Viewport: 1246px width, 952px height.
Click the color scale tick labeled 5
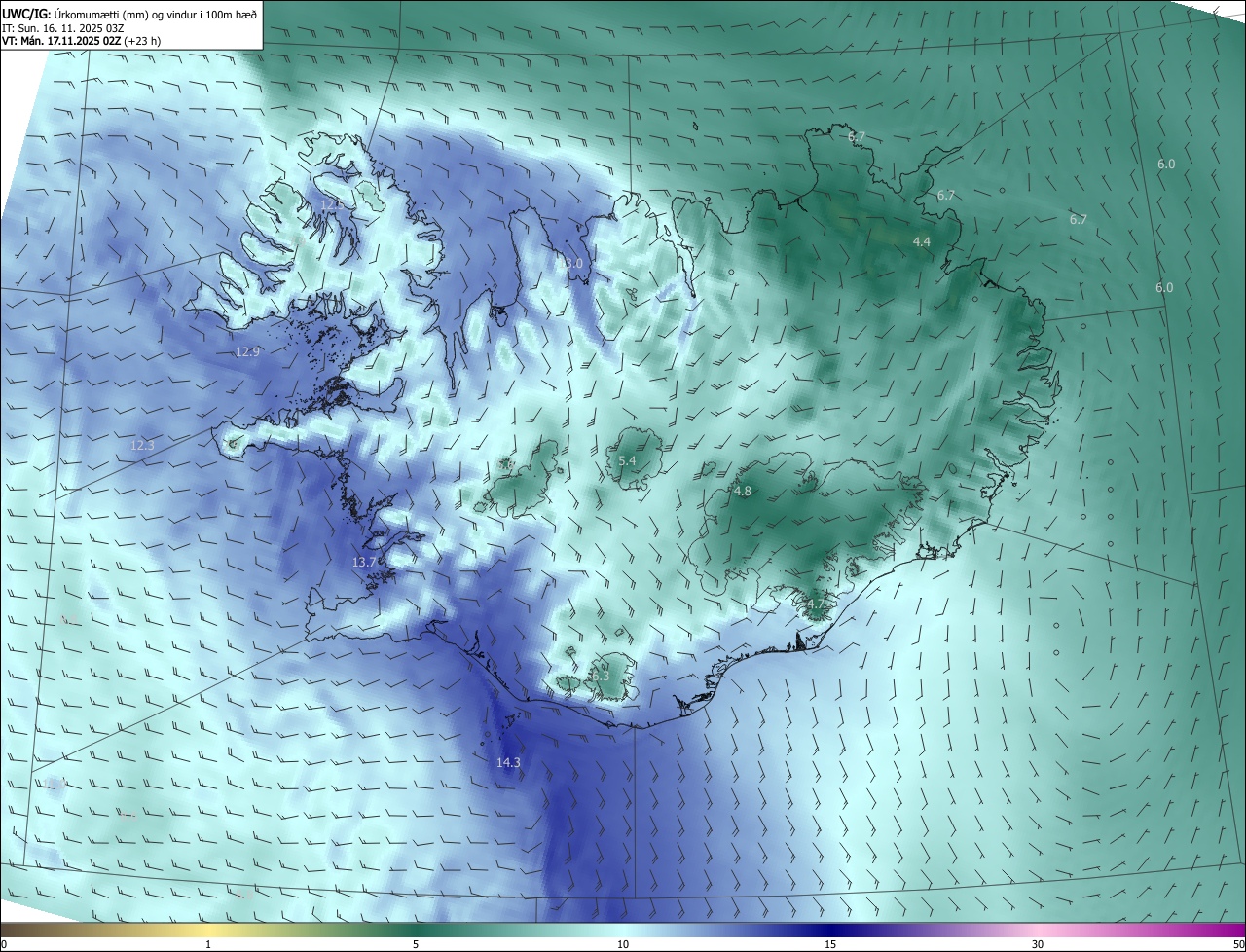416,944
